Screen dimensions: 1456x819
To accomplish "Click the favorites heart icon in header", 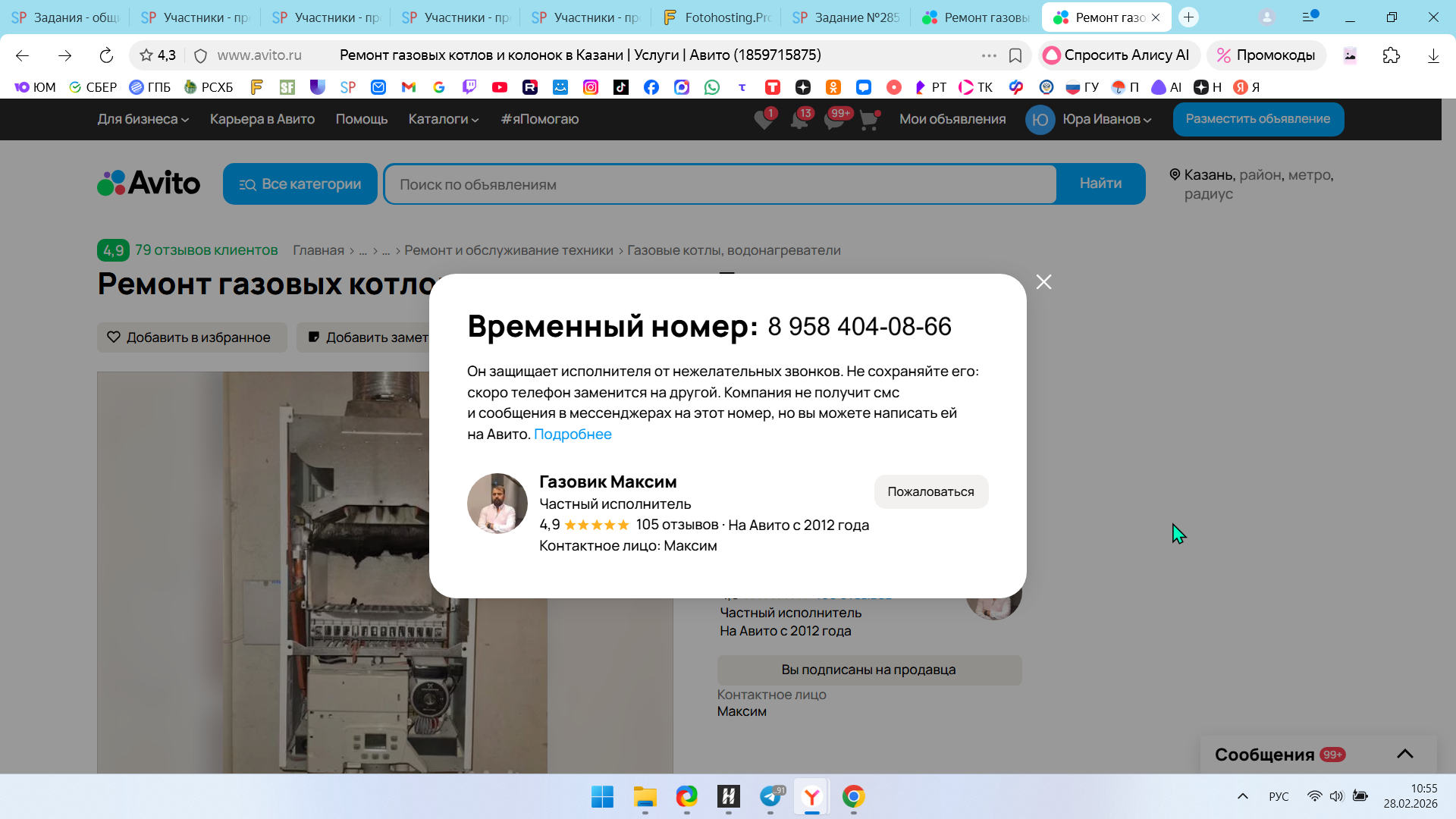I will (x=764, y=120).
